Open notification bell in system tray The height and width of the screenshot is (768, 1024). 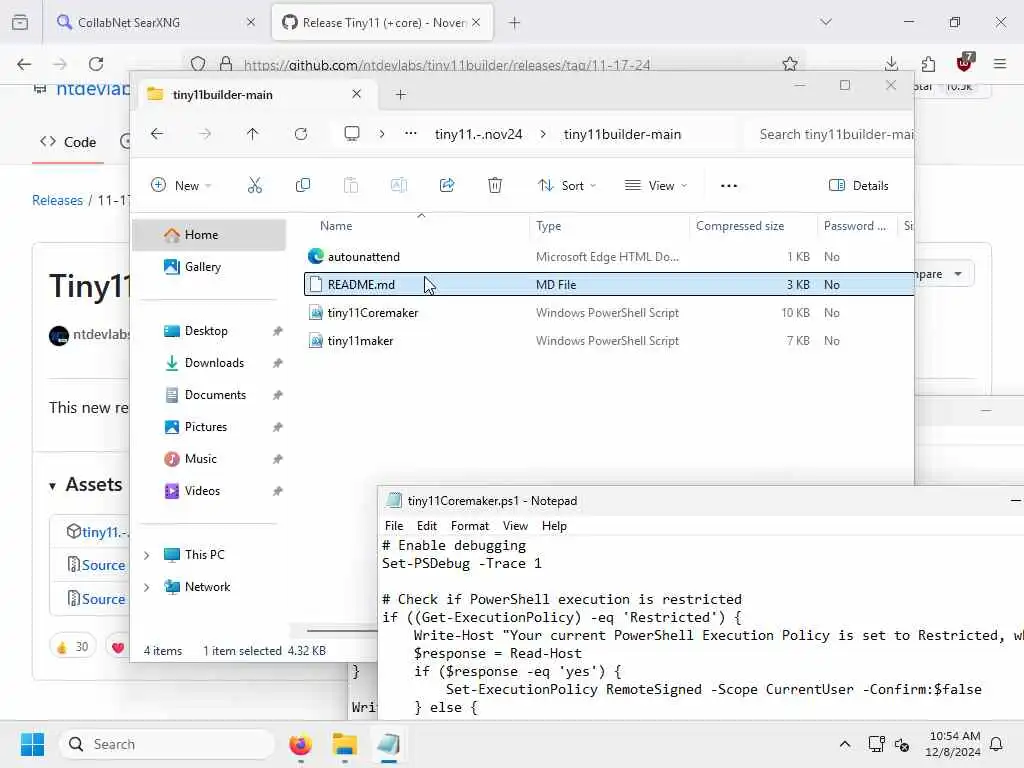997,744
